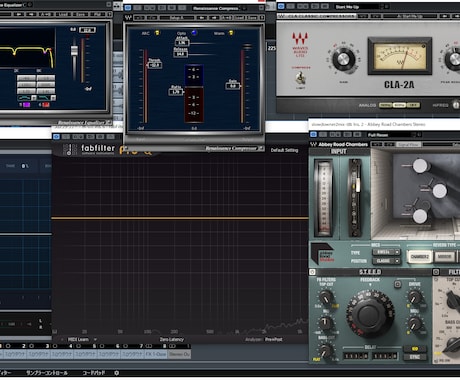Image resolution: width=460 pixels, height=380 pixels.
Task: Click next preset arrow in Renaissance Compressor
Action: [x=213, y=17]
